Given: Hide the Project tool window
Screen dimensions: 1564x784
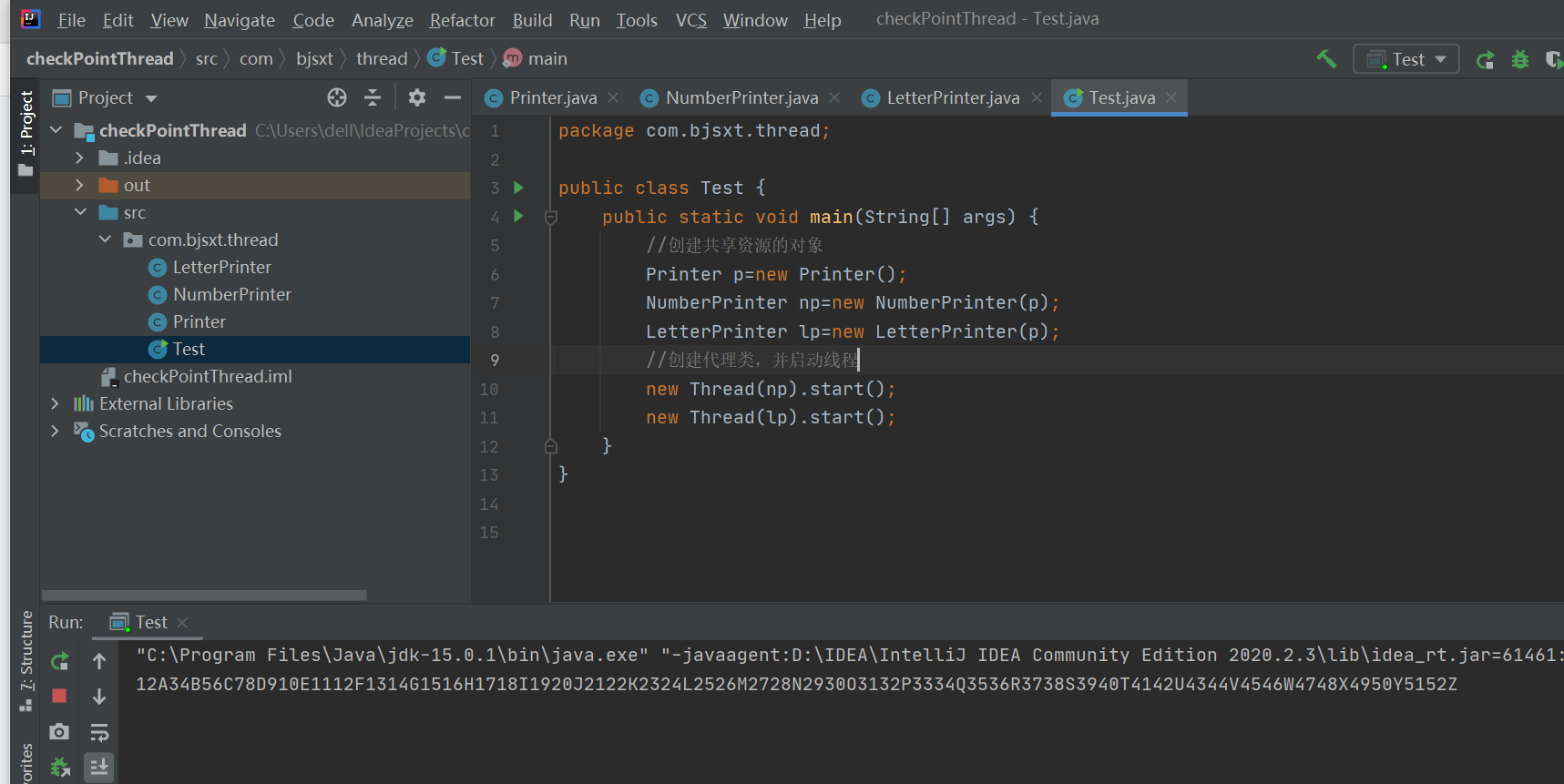Looking at the screenshot, I should click(x=453, y=97).
